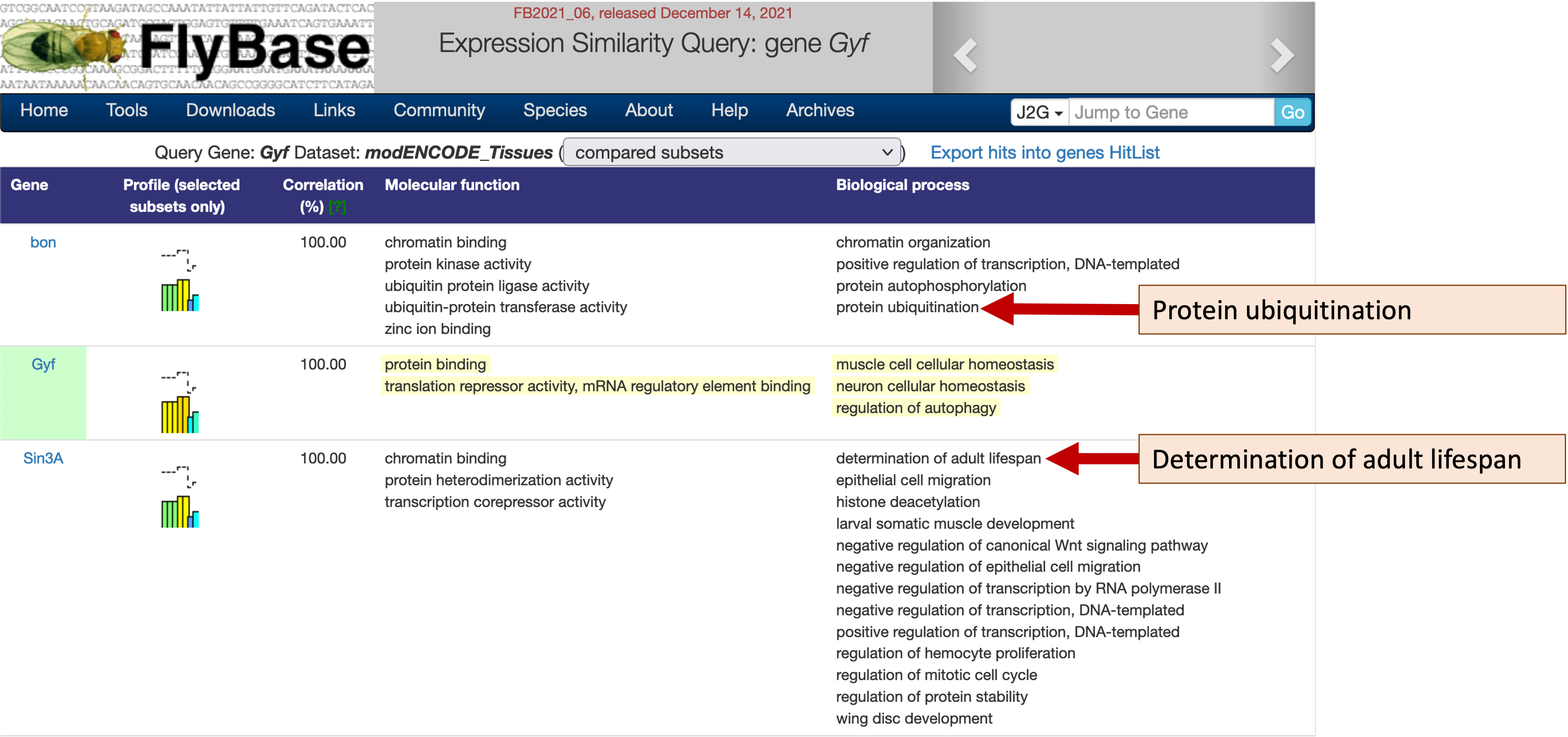Click the right arrow in the header banner
The height and width of the screenshot is (737, 1568).
click(1282, 55)
